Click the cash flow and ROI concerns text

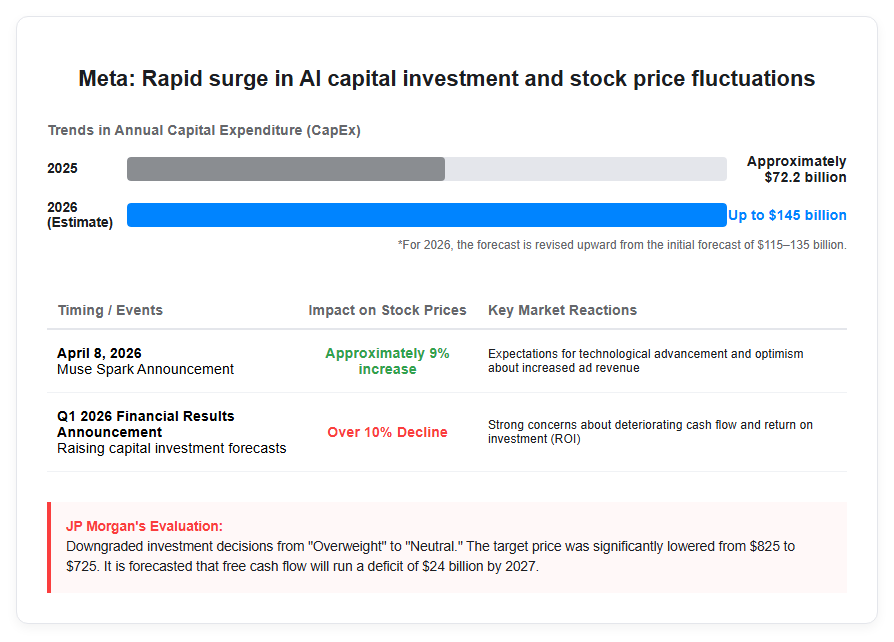[x=650, y=432]
